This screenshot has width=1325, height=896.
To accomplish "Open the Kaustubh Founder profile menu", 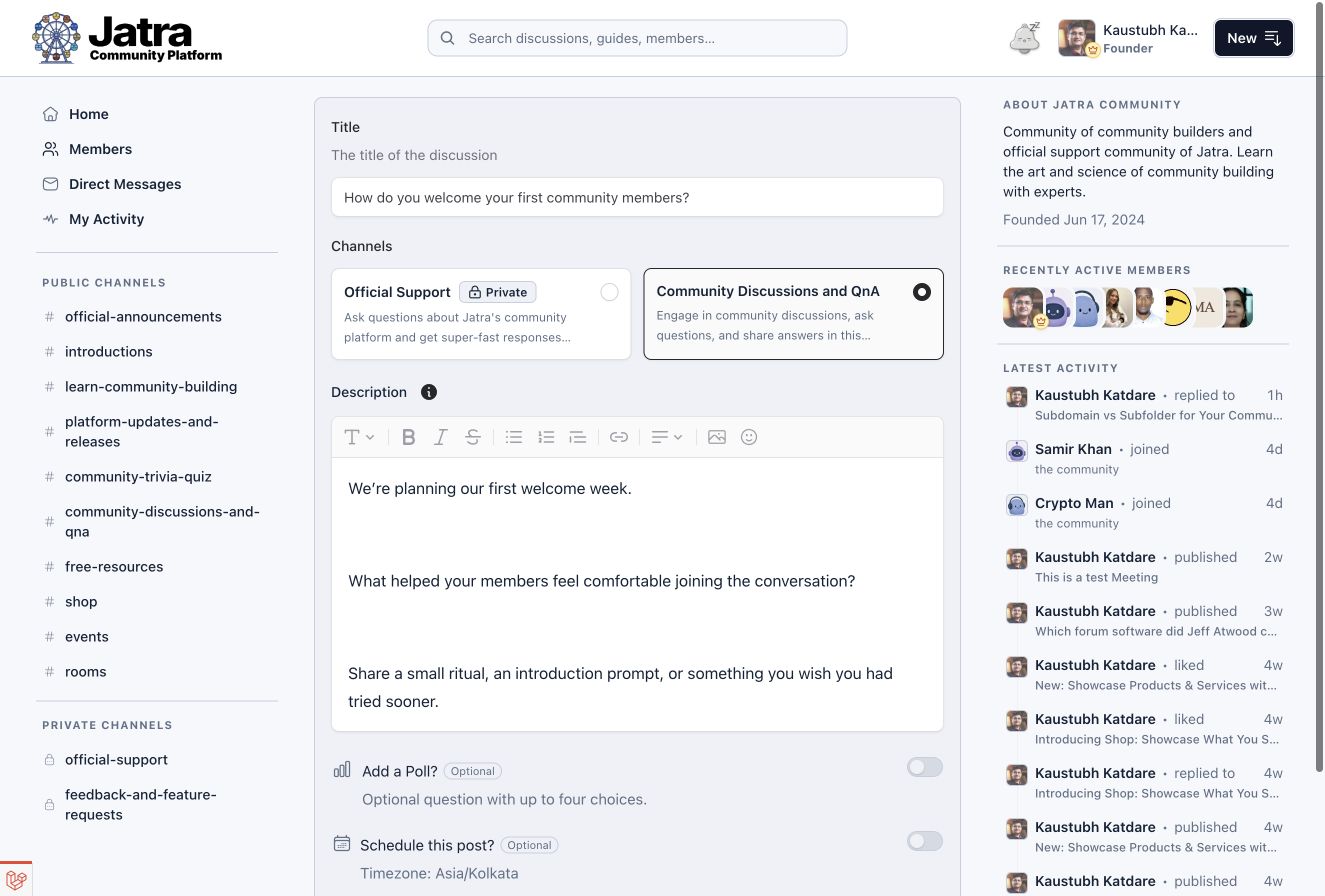I will [x=1128, y=38].
